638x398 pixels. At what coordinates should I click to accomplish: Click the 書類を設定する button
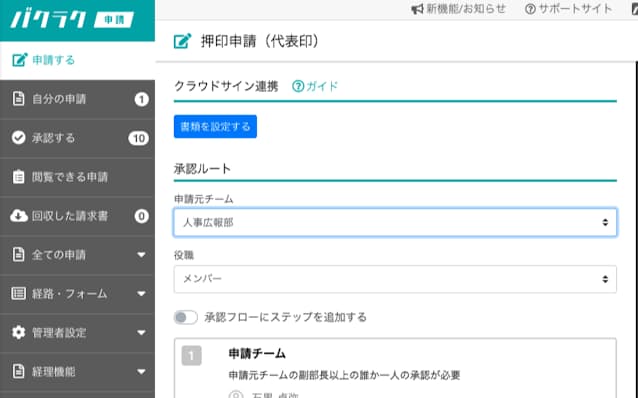click(215, 127)
